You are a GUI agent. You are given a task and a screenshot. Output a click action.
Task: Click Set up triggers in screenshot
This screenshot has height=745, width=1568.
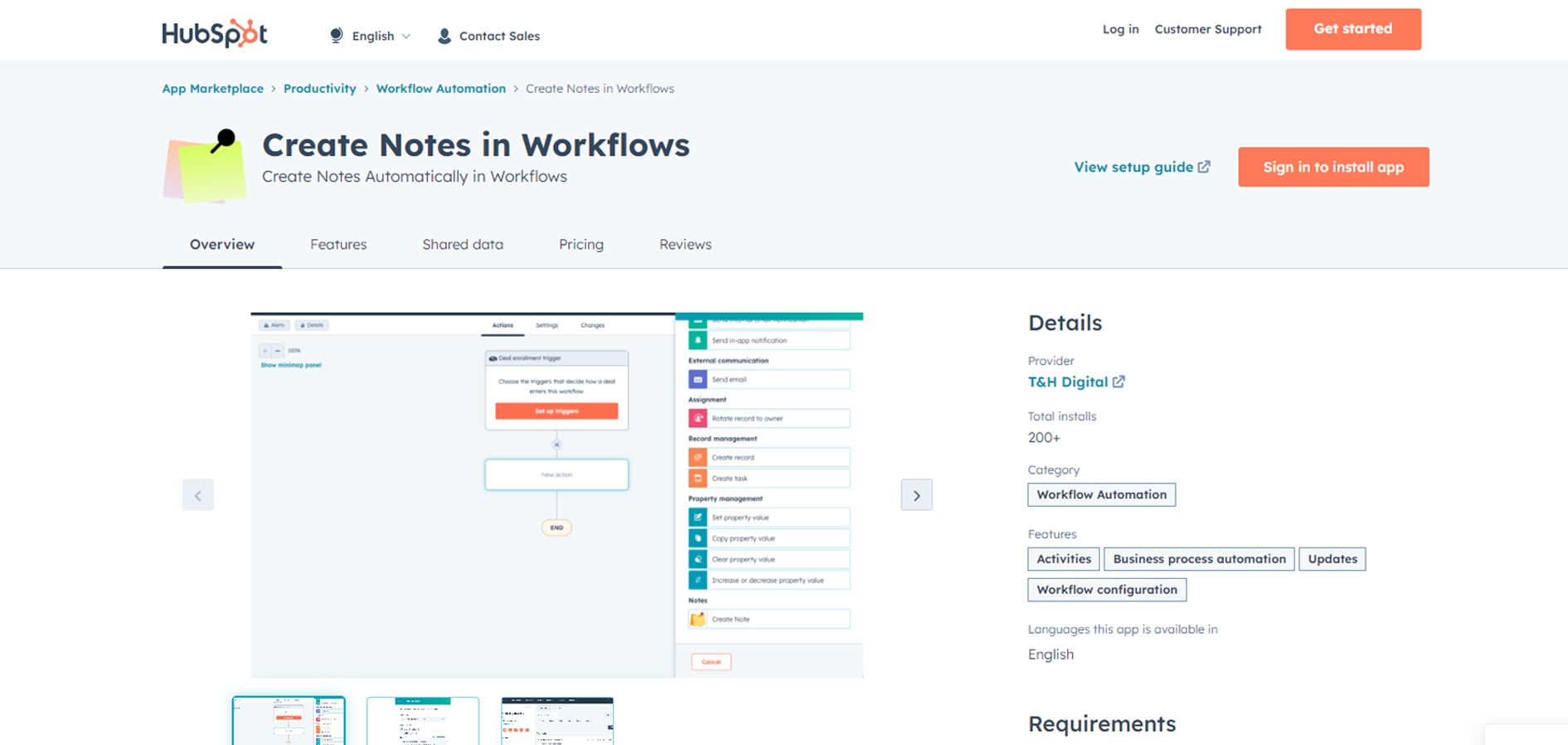[x=556, y=411]
